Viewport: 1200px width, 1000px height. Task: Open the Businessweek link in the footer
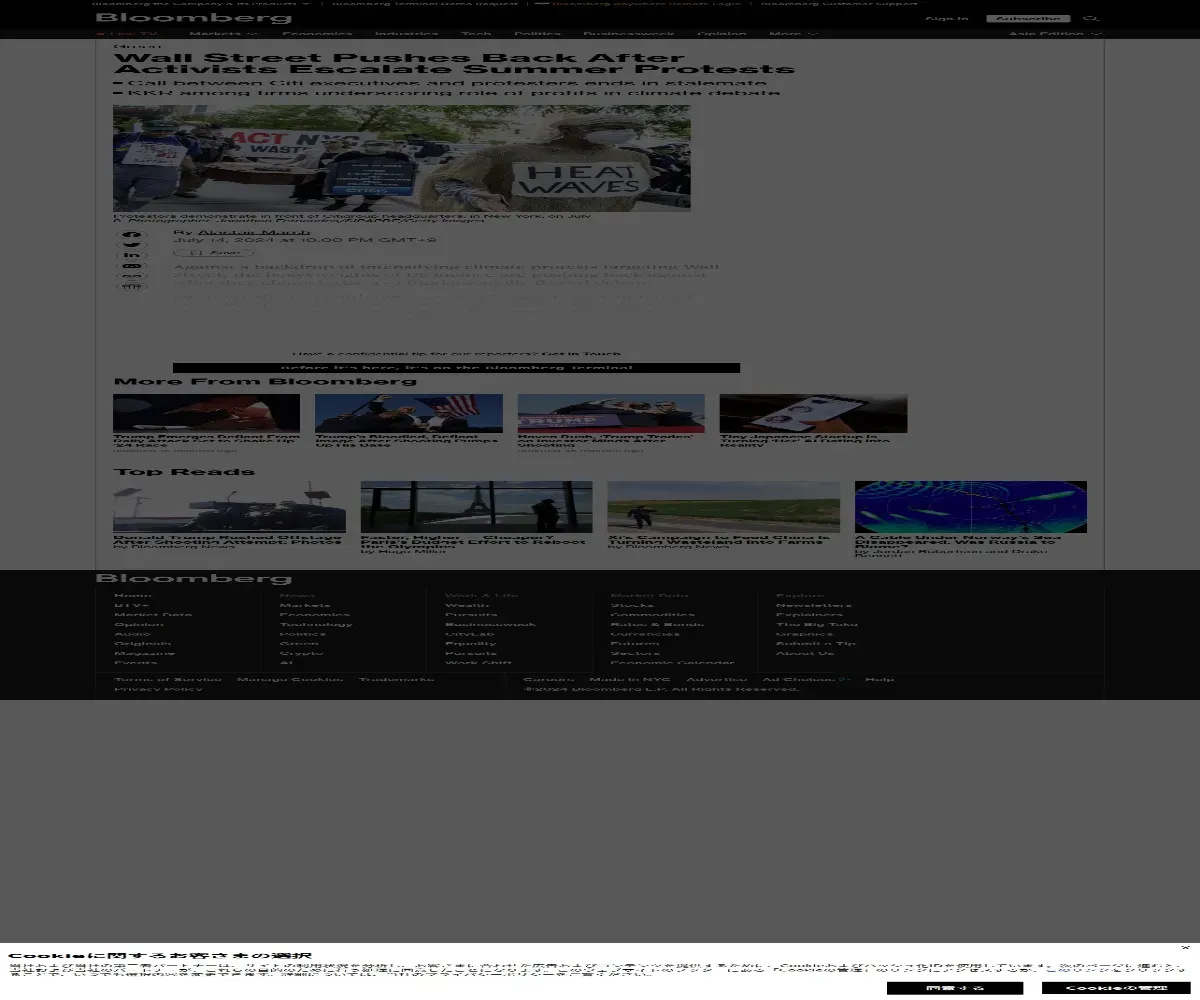click(x=490, y=624)
